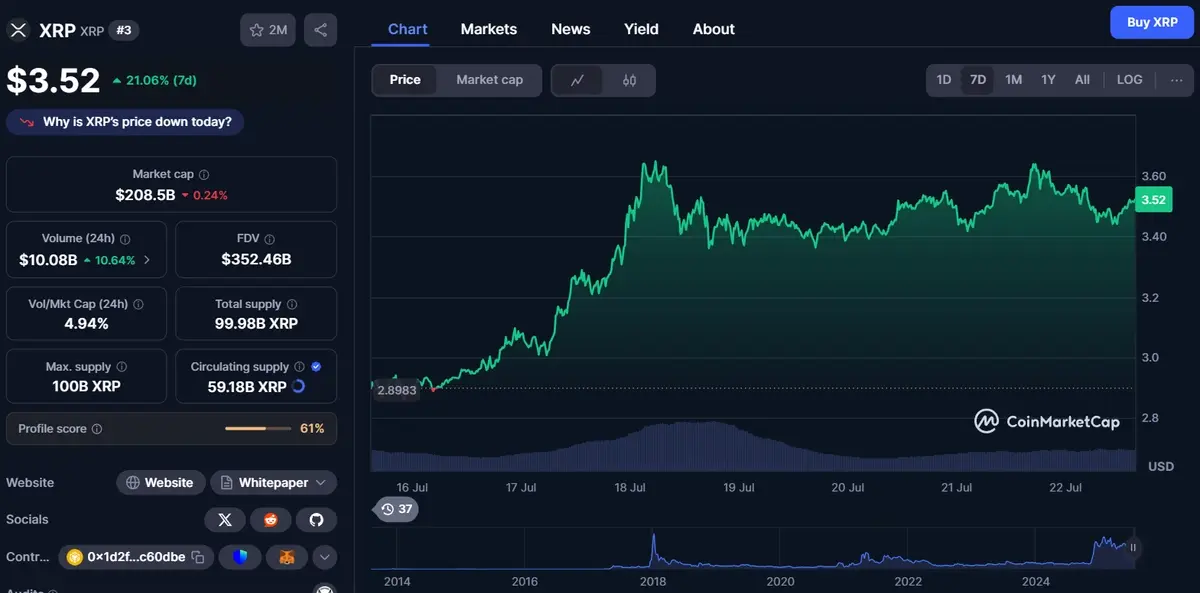
Task: Click Total supply info icon
Action: [x=291, y=304]
